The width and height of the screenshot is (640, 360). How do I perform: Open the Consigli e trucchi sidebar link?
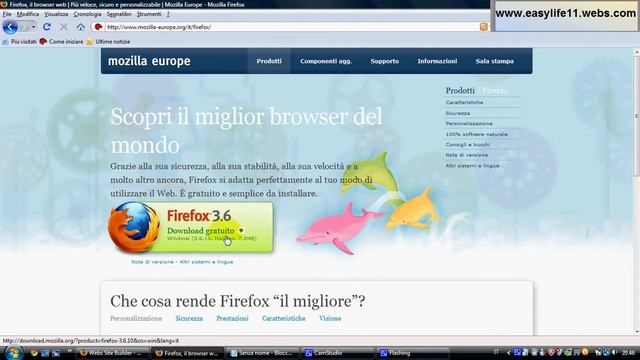pyautogui.click(x=468, y=144)
